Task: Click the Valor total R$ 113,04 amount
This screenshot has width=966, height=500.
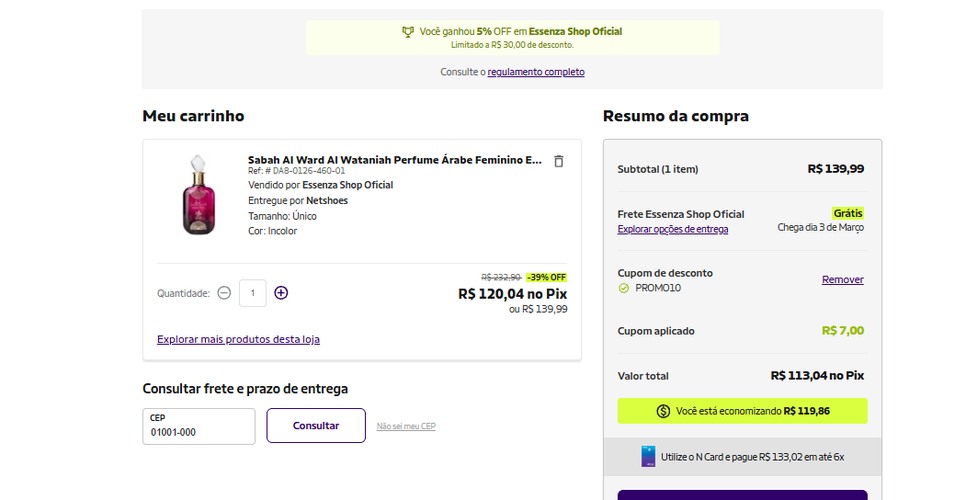Action: tap(817, 376)
